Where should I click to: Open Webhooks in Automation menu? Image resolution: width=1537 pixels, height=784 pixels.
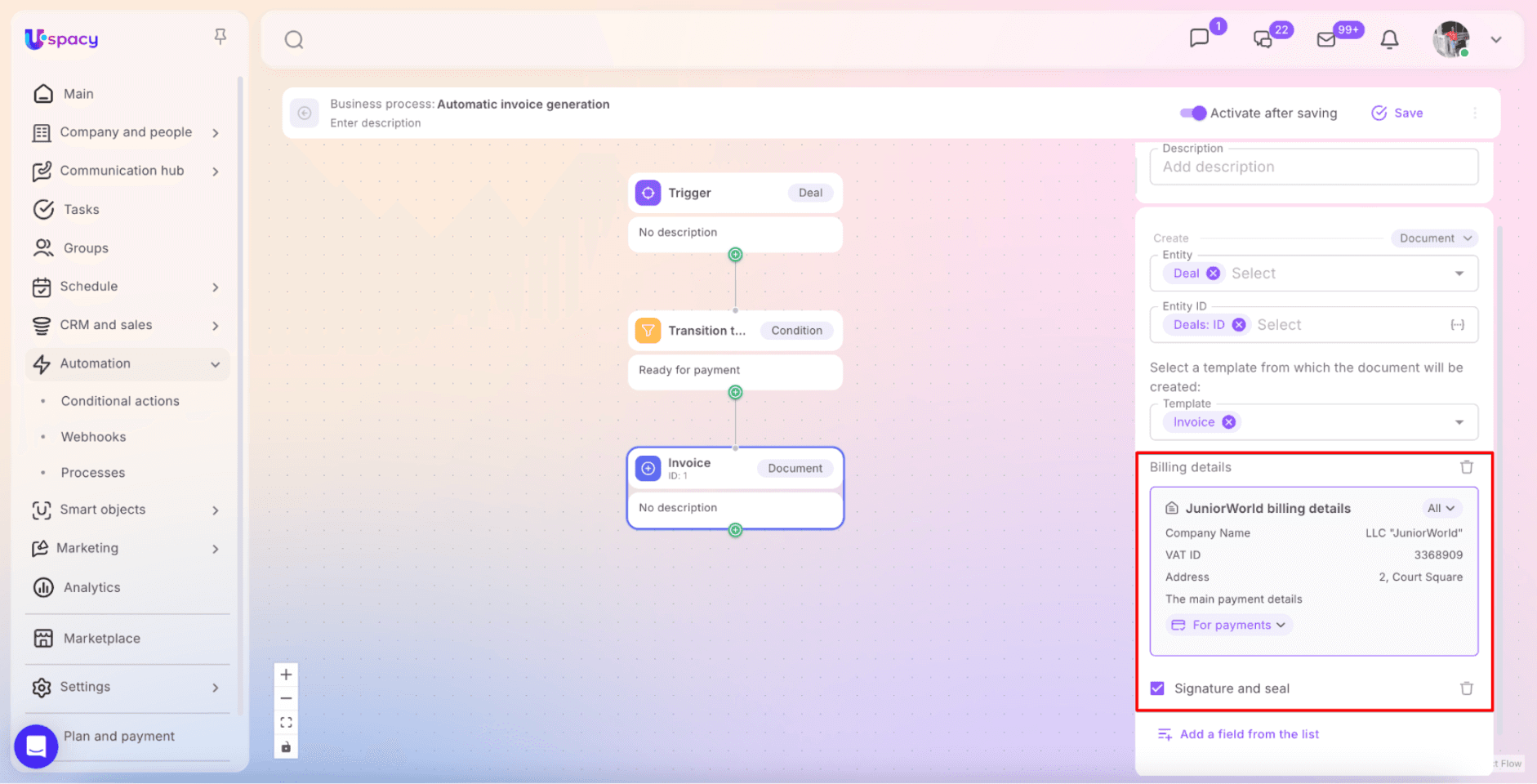[x=93, y=437]
